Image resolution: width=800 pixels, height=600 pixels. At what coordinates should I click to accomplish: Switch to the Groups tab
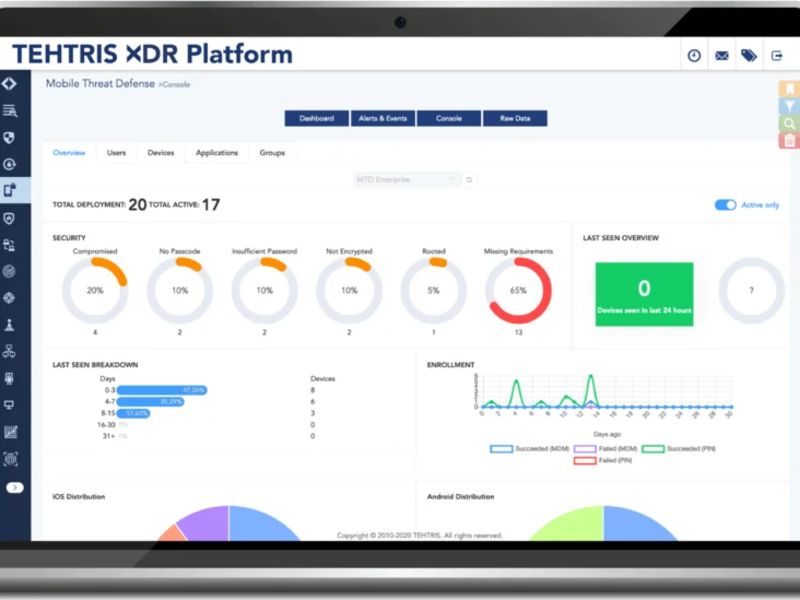click(x=272, y=153)
